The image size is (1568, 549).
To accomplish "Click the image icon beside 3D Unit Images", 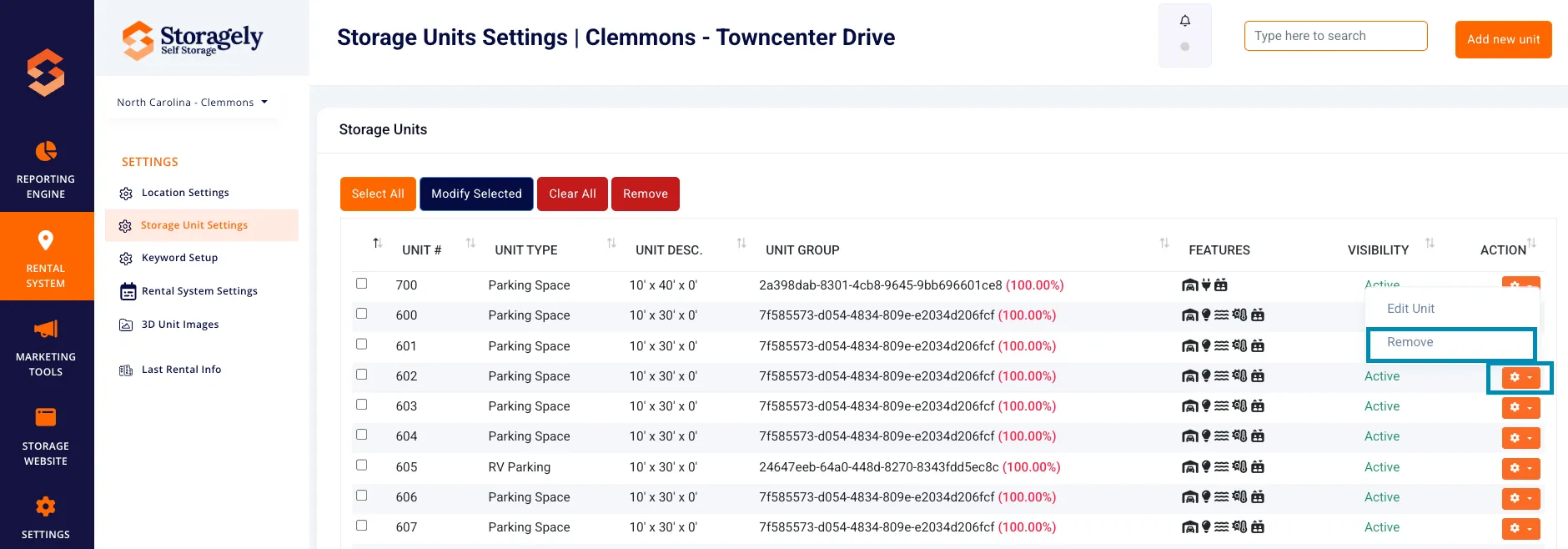I will coord(126,325).
